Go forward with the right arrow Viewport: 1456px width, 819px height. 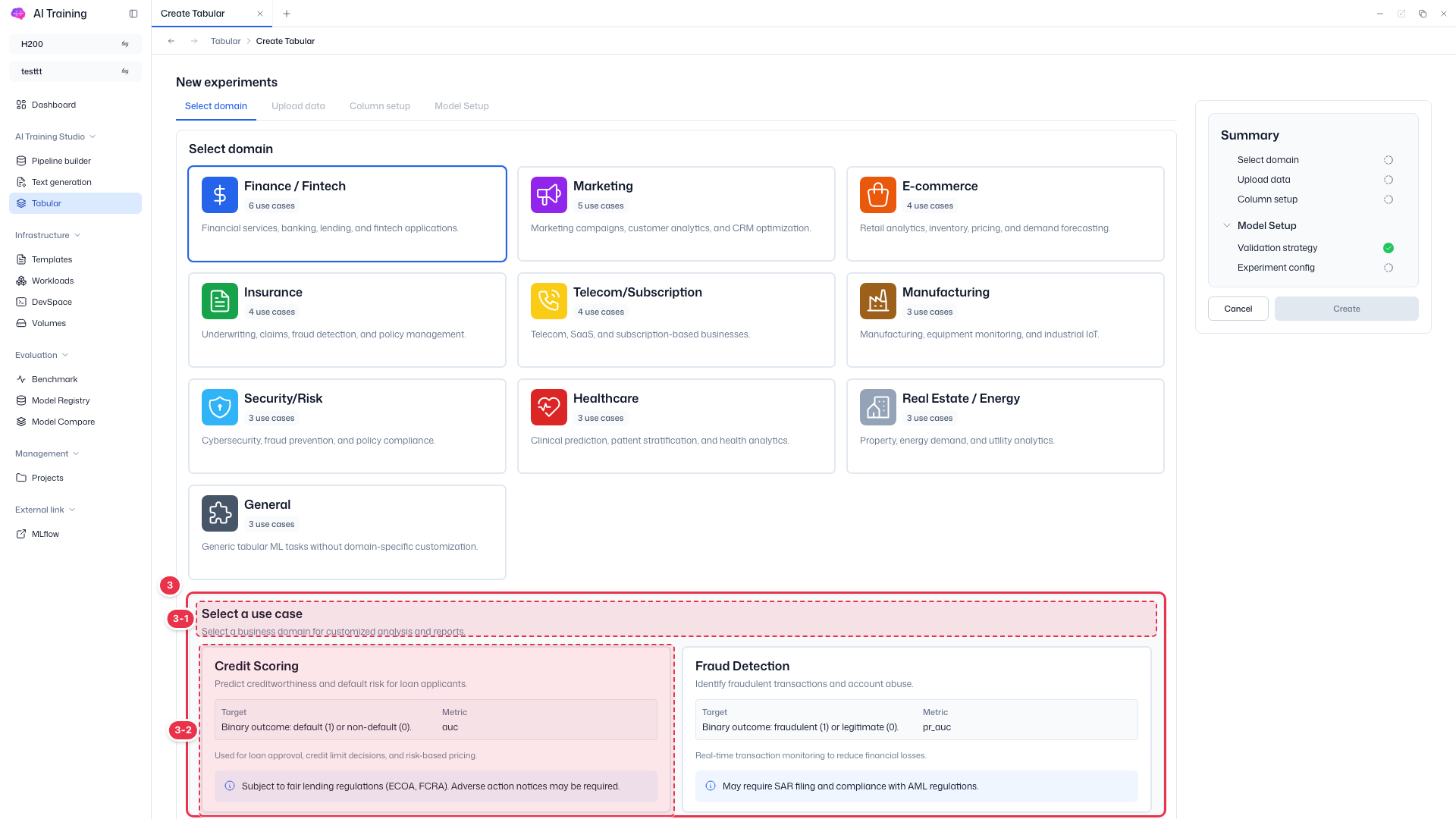tap(194, 41)
